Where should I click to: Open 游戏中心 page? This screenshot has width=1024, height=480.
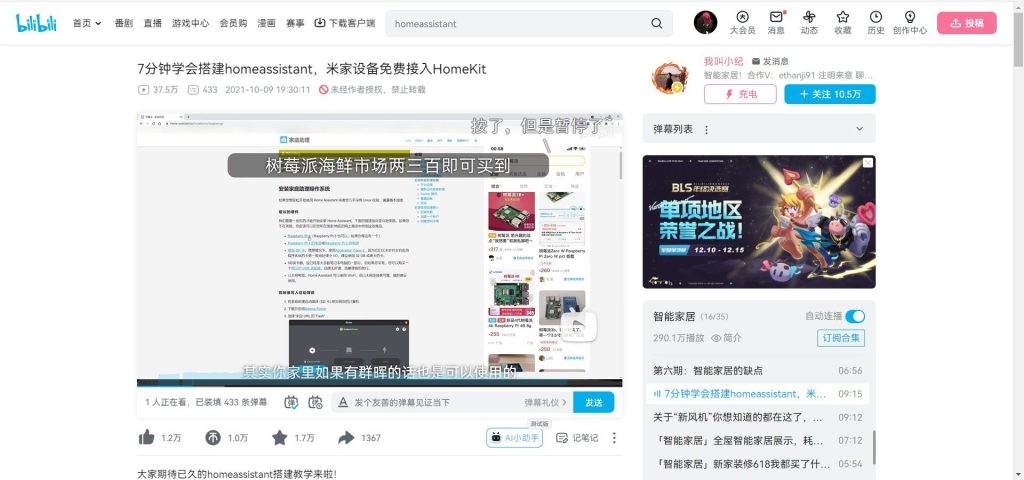coord(190,23)
